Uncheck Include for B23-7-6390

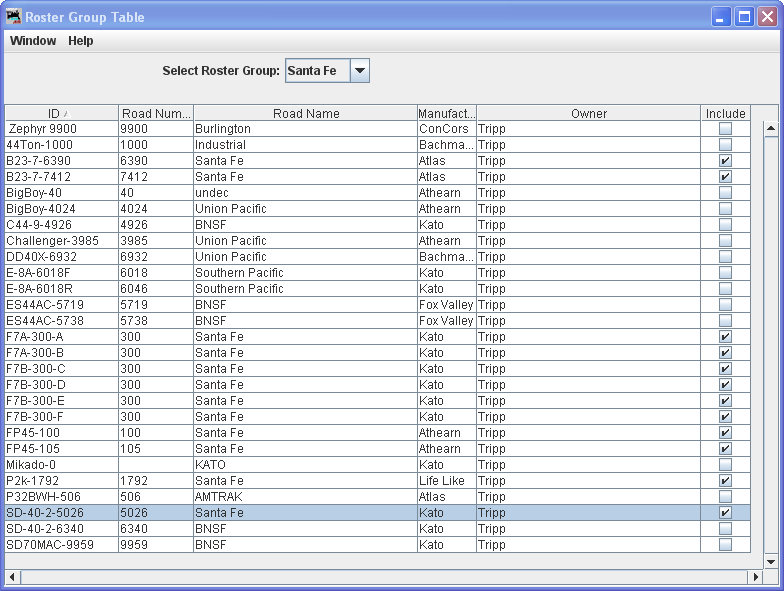[x=725, y=161]
